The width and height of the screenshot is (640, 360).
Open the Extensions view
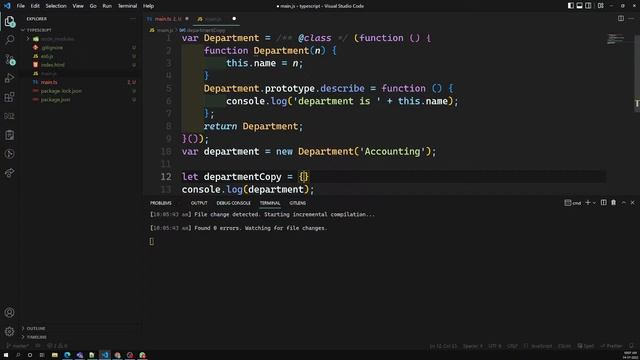point(9,97)
